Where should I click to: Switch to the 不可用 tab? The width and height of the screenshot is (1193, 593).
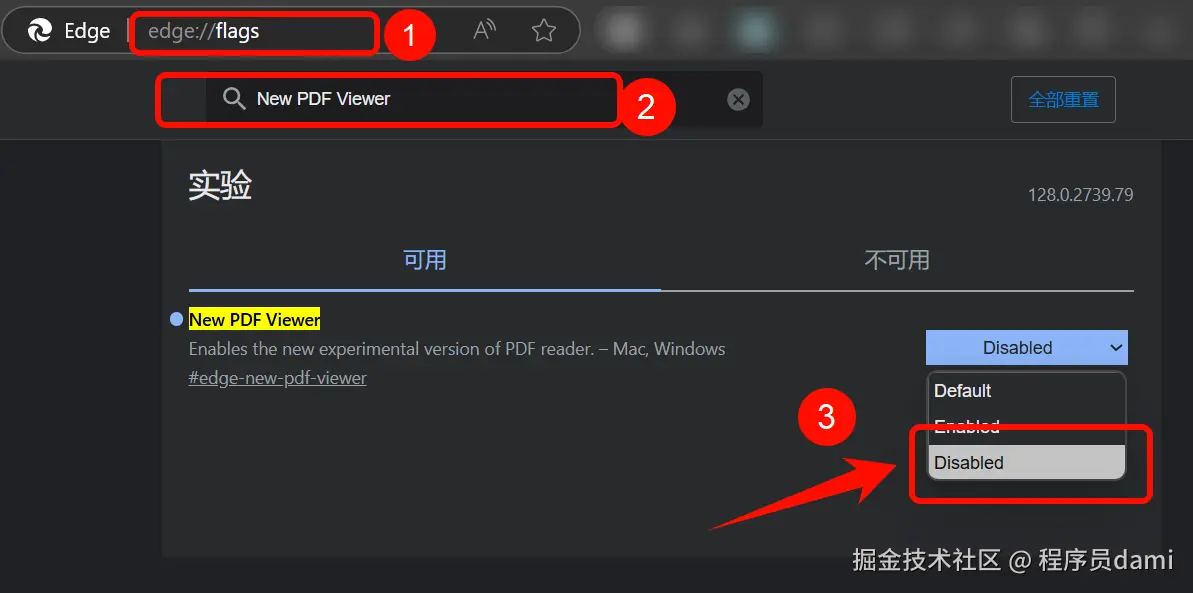[897, 260]
